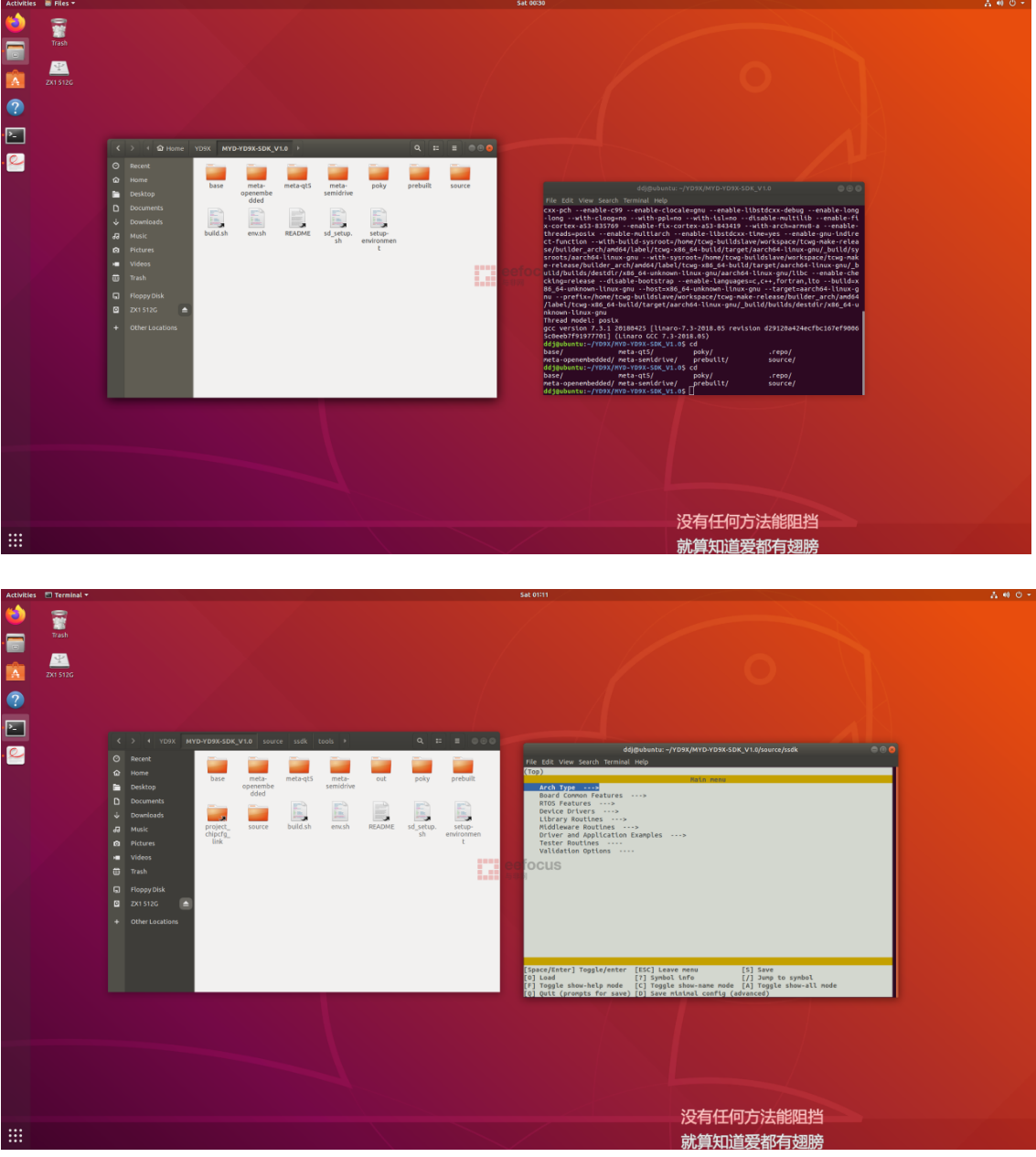
Task: Launch Ubuntu Software from the Sat 00:30 dock
Action: [x=16, y=80]
